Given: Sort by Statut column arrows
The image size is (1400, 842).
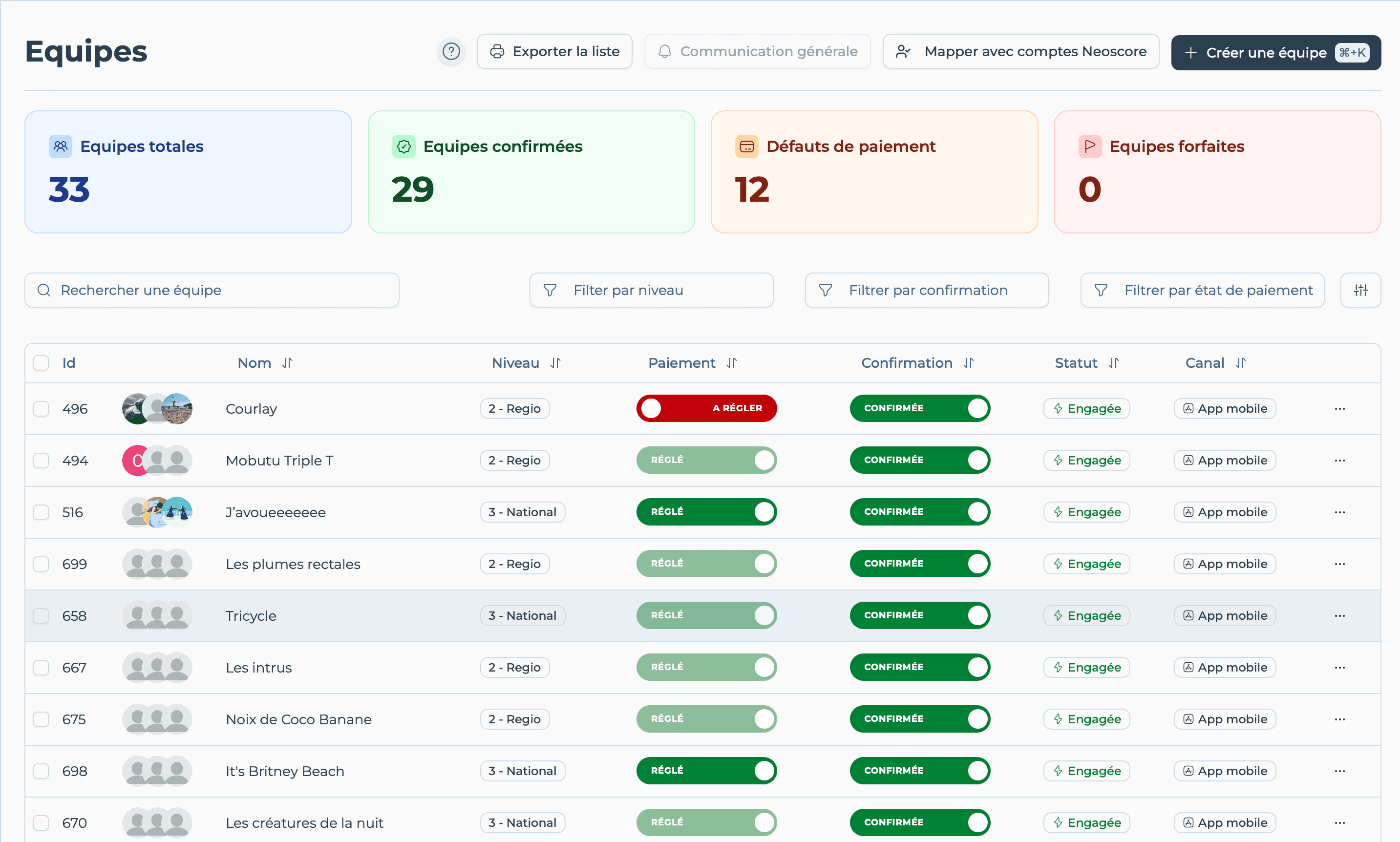Looking at the screenshot, I should tap(1113, 363).
